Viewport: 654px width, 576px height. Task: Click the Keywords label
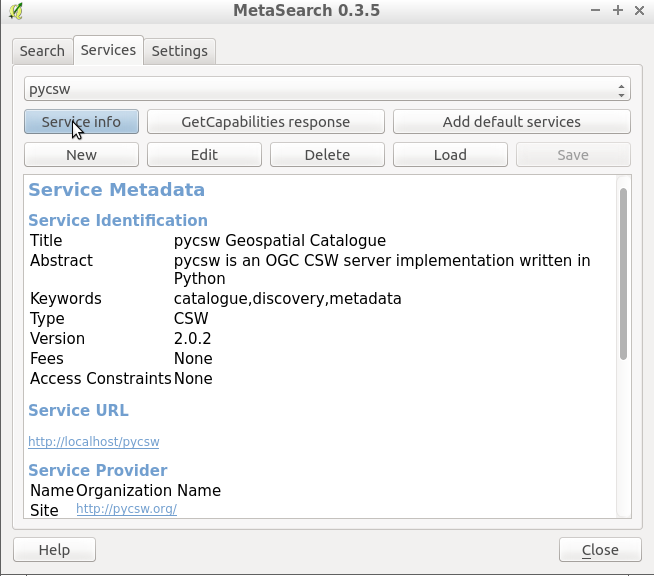[x=66, y=299]
